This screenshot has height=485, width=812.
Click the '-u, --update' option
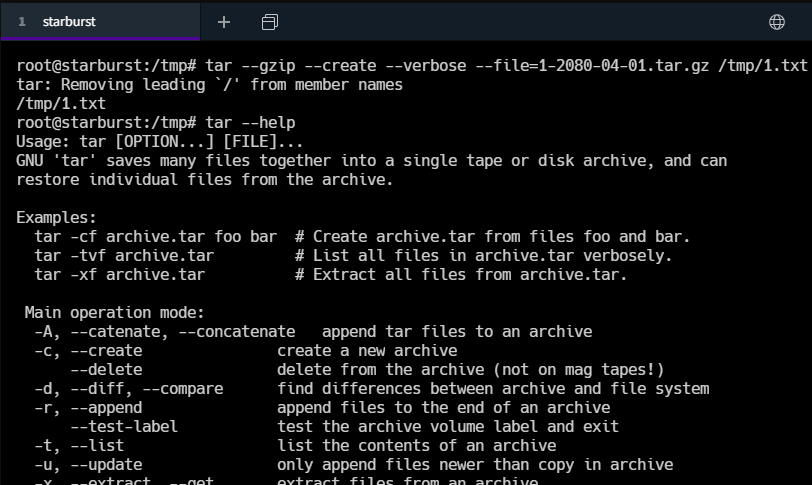(88, 465)
